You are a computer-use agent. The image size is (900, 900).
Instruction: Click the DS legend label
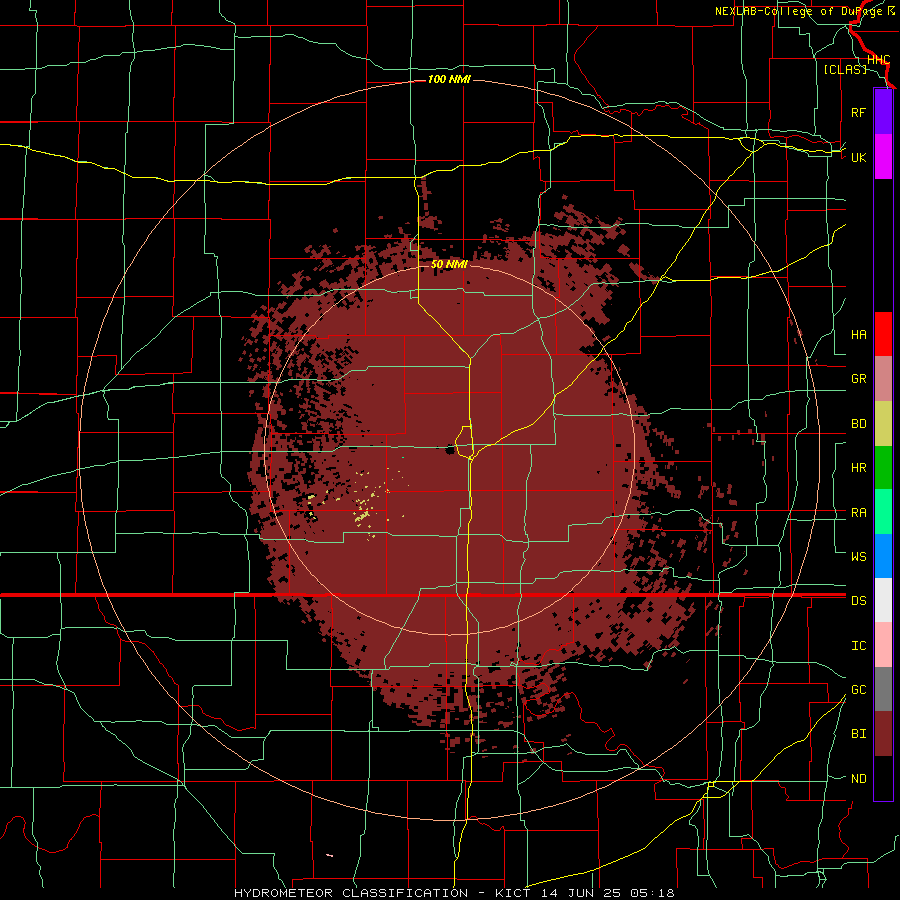click(858, 600)
